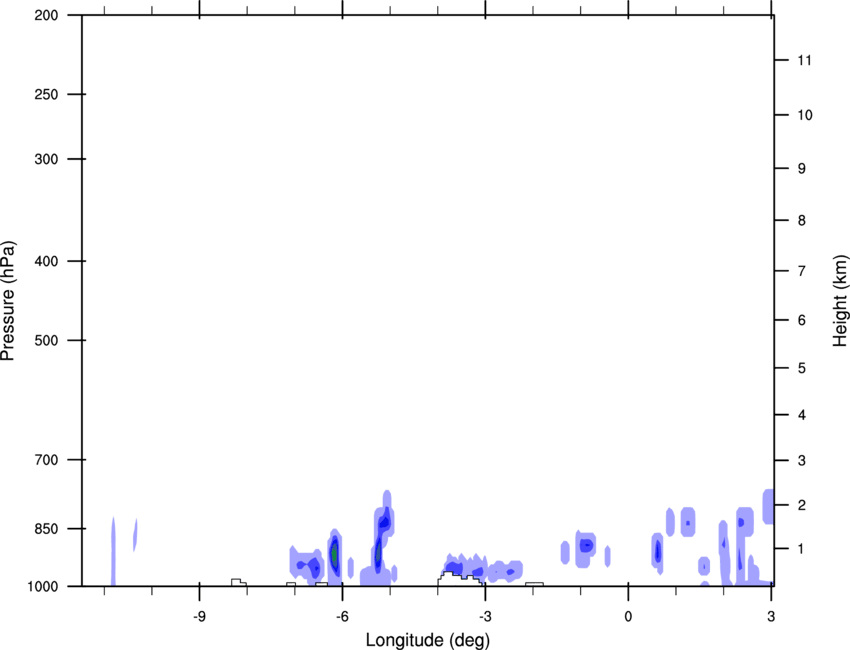Pick the 3 km height label
The image size is (850, 650).
(802, 461)
